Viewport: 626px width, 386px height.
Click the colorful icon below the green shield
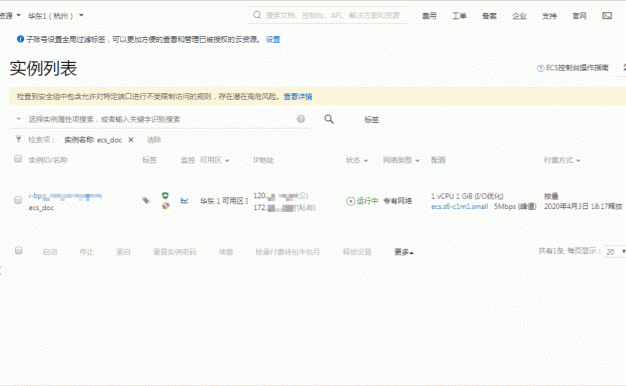coord(165,206)
